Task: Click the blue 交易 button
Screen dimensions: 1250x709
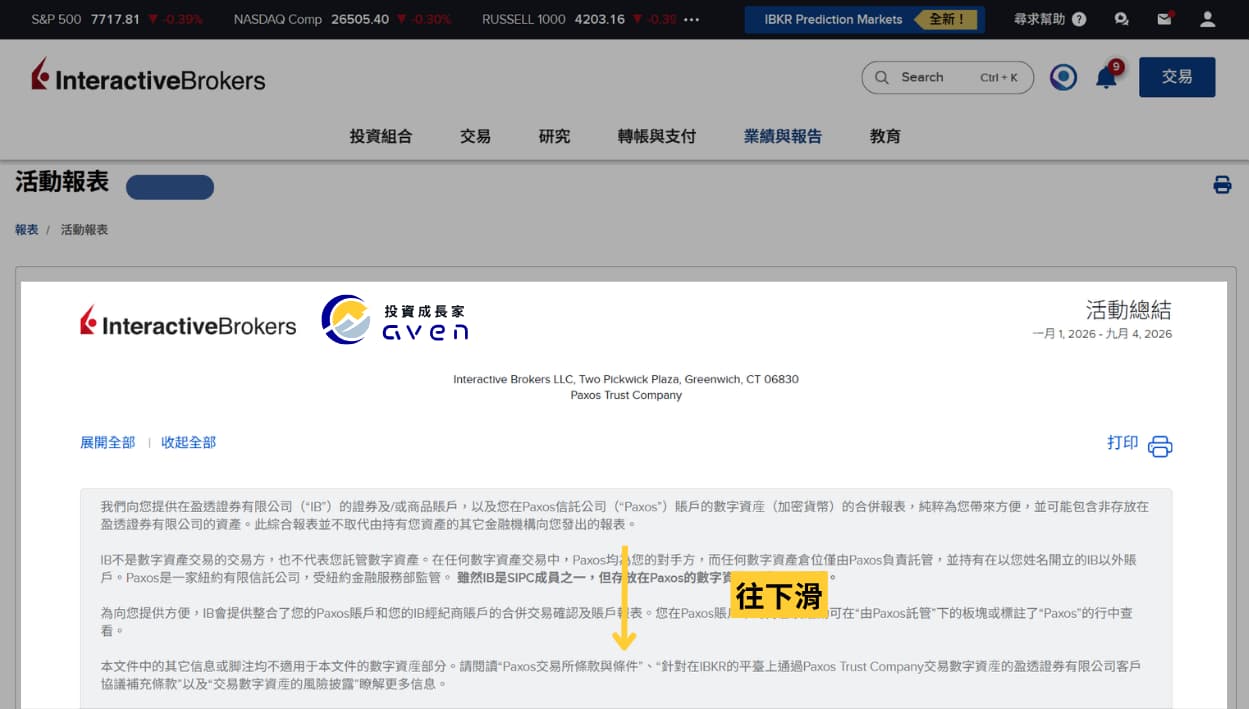Action: (x=1177, y=77)
